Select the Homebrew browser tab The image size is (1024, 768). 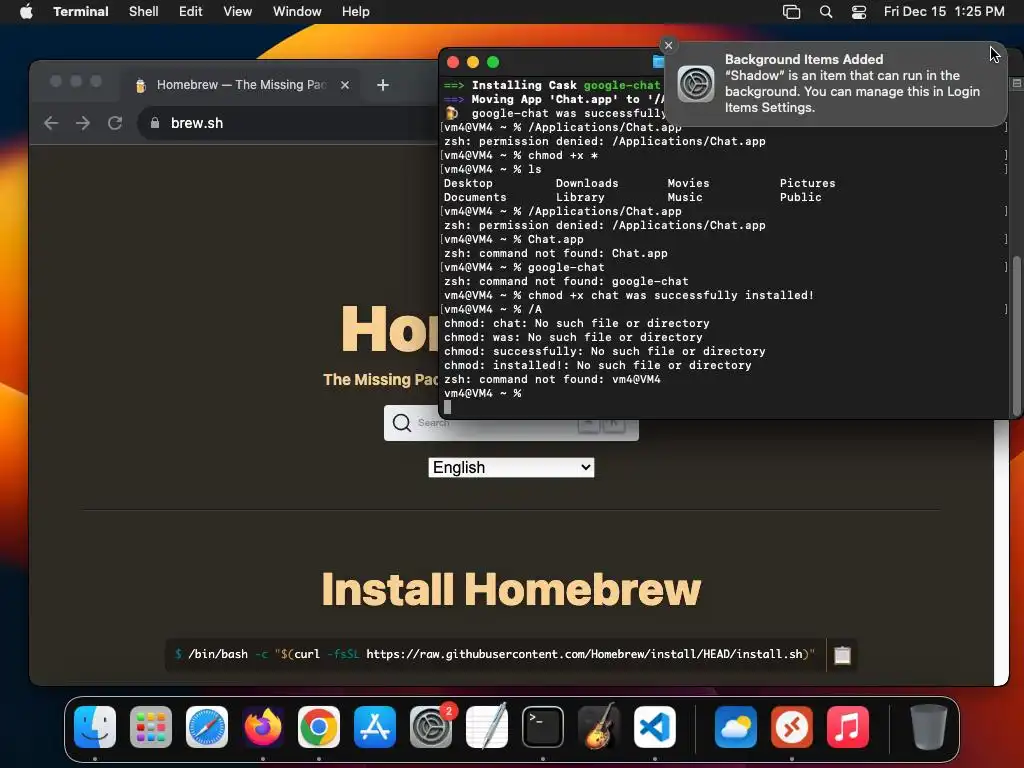tap(242, 85)
